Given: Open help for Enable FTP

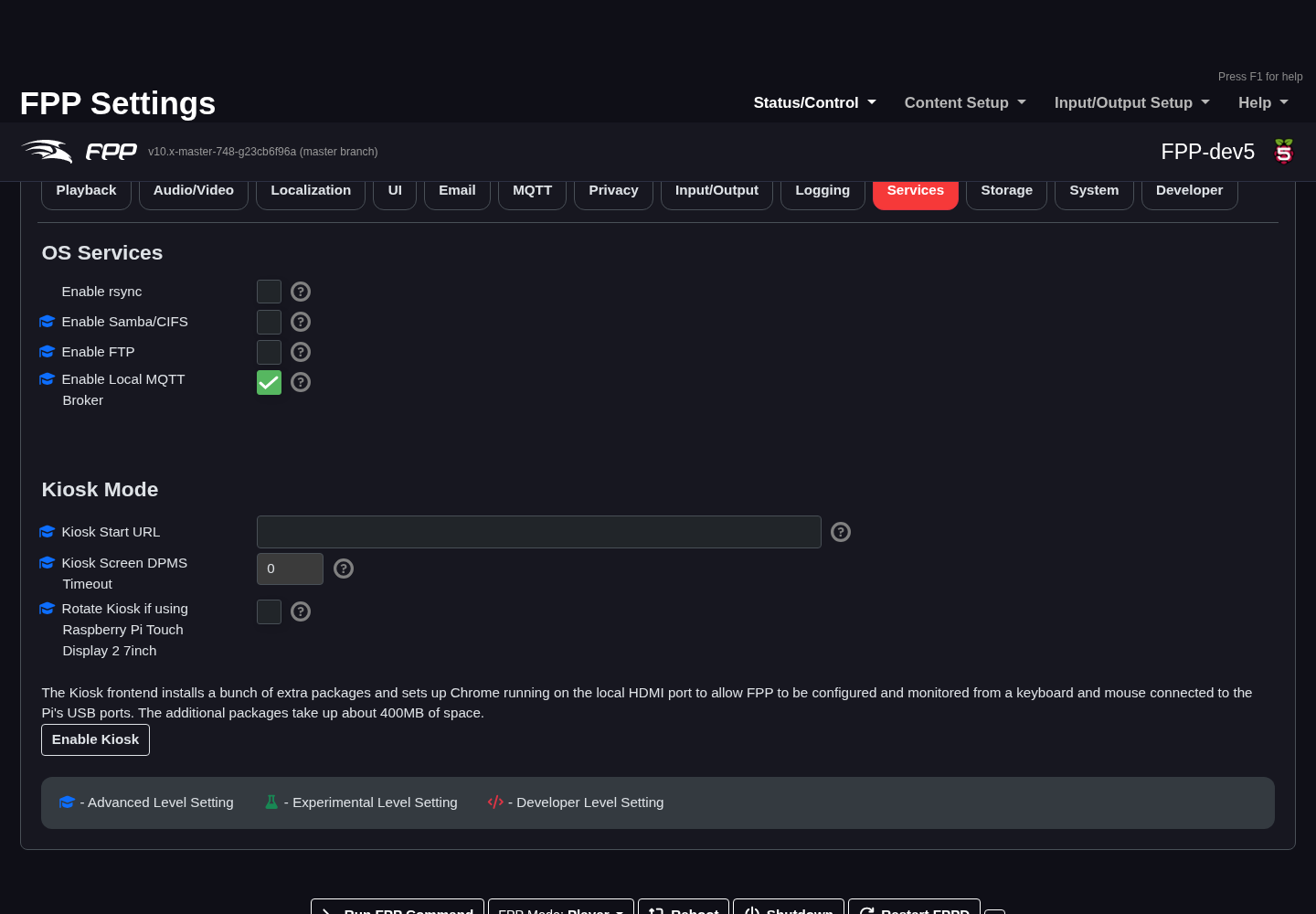Looking at the screenshot, I should [x=301, y=352].
